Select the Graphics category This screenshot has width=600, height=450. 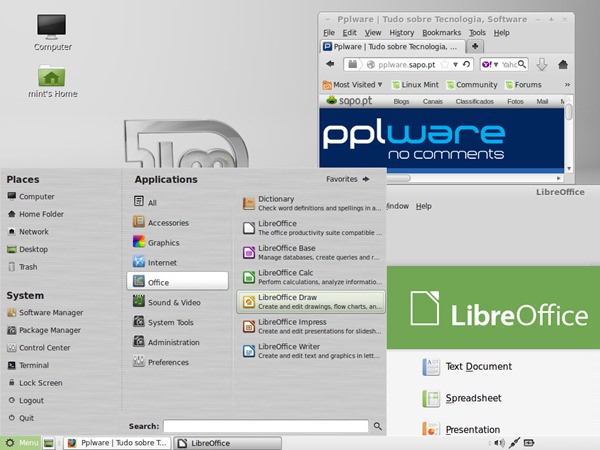pyautogui.click(x=178, y=242)
